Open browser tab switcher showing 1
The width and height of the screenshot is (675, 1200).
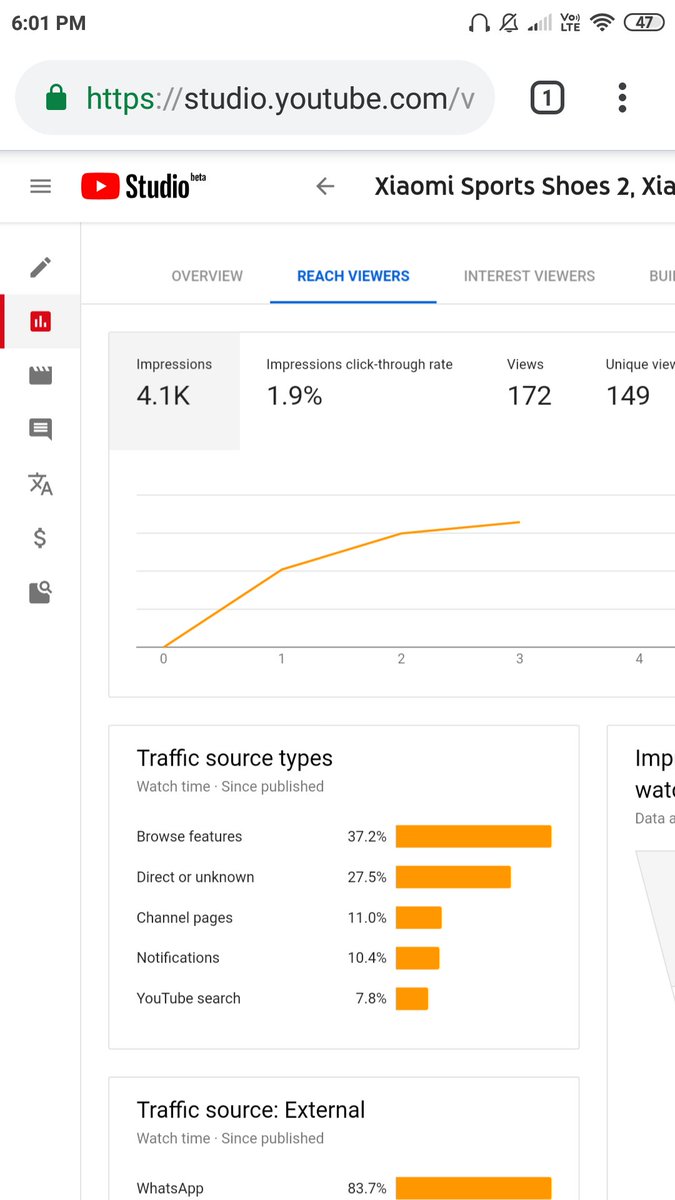[547, 98]
